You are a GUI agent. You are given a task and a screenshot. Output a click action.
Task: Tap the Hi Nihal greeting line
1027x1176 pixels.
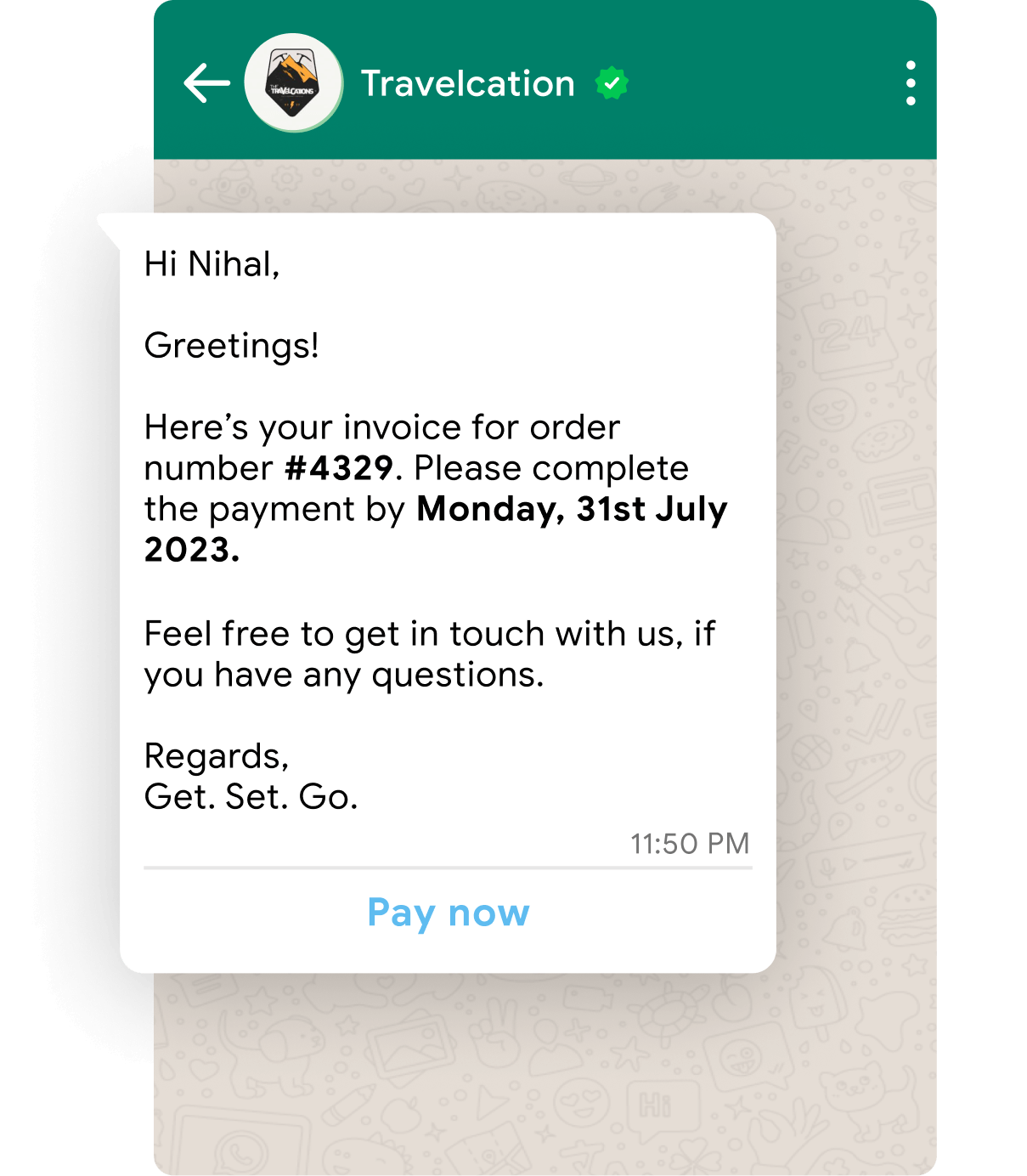(212, 264)
